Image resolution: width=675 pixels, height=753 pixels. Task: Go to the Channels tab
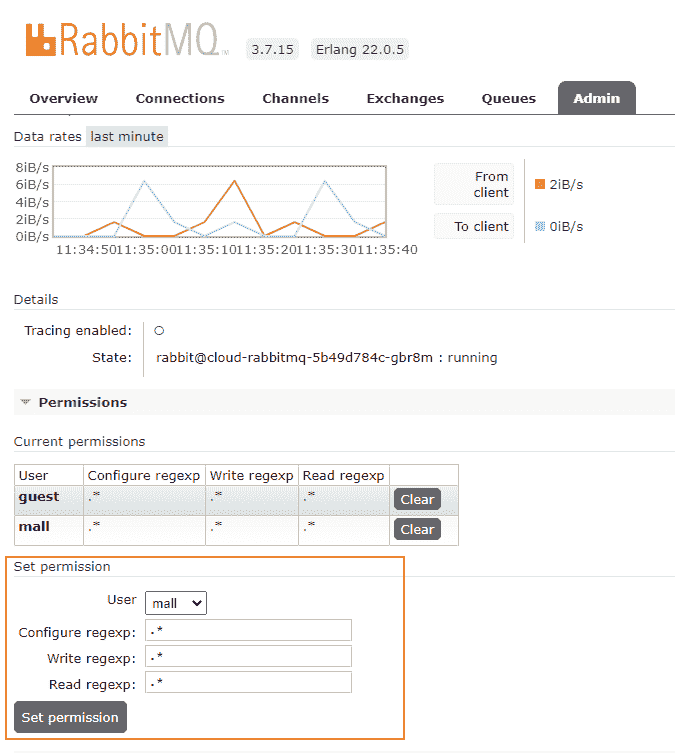295,98
